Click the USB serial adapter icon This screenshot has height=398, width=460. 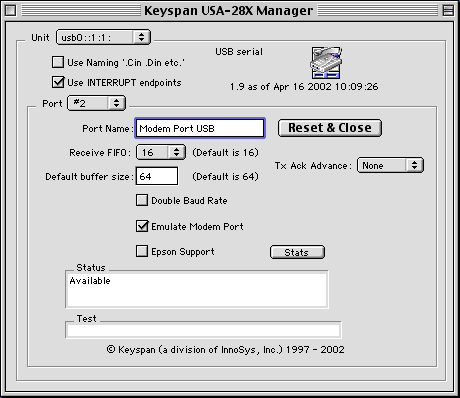pyautogui.click(x=326, y=63)
